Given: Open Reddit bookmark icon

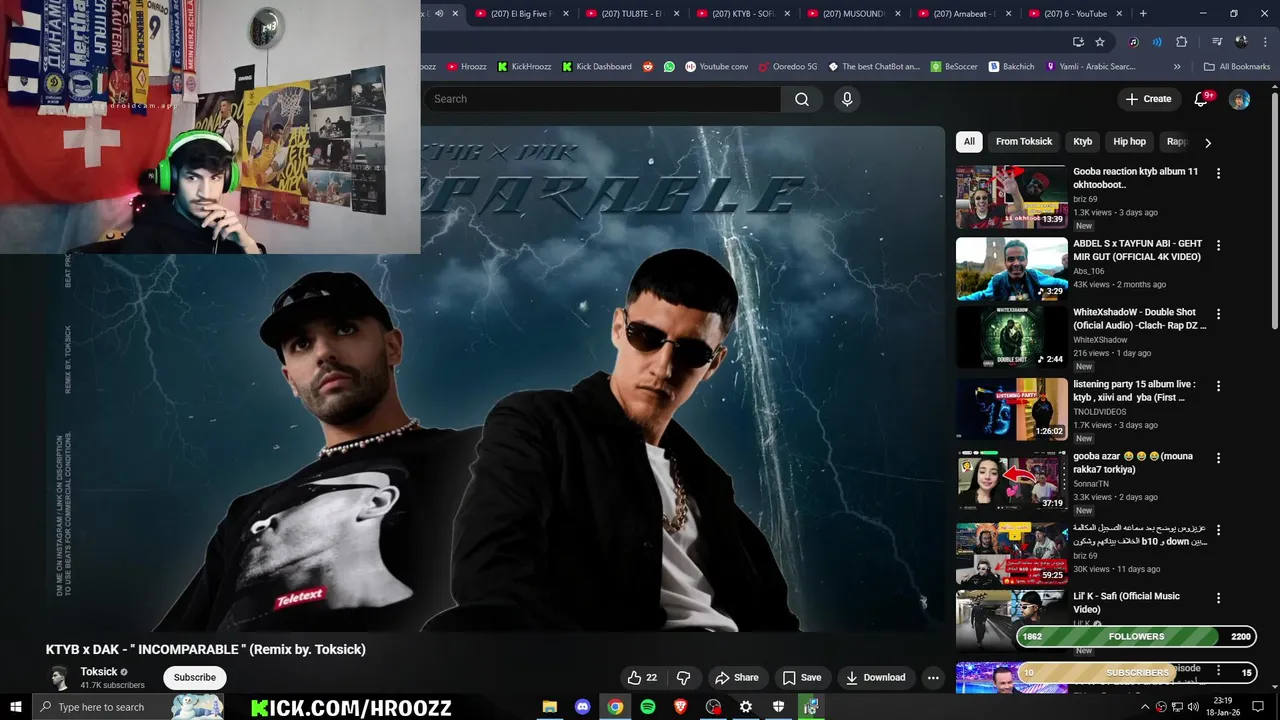Looking at the screenshot, I should [x=648, y=67].
